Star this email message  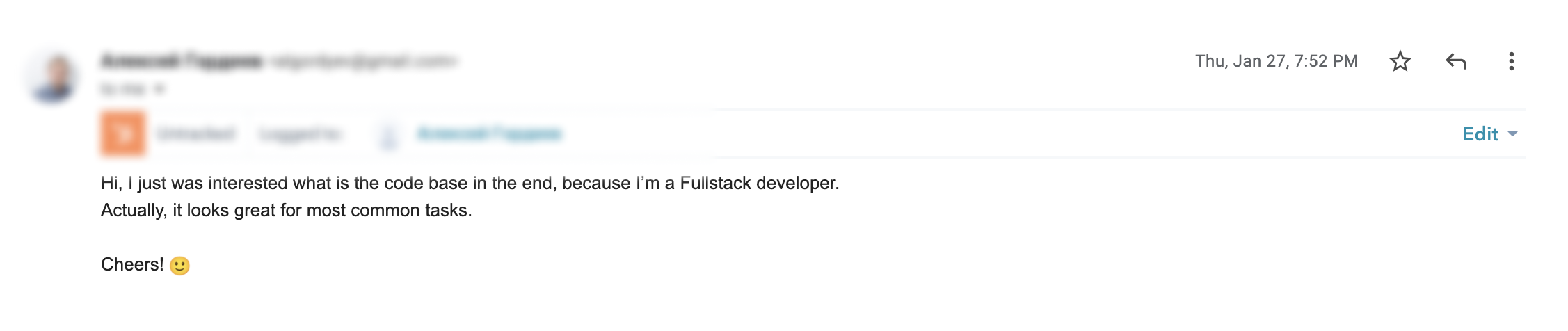tap(1400, 61)
